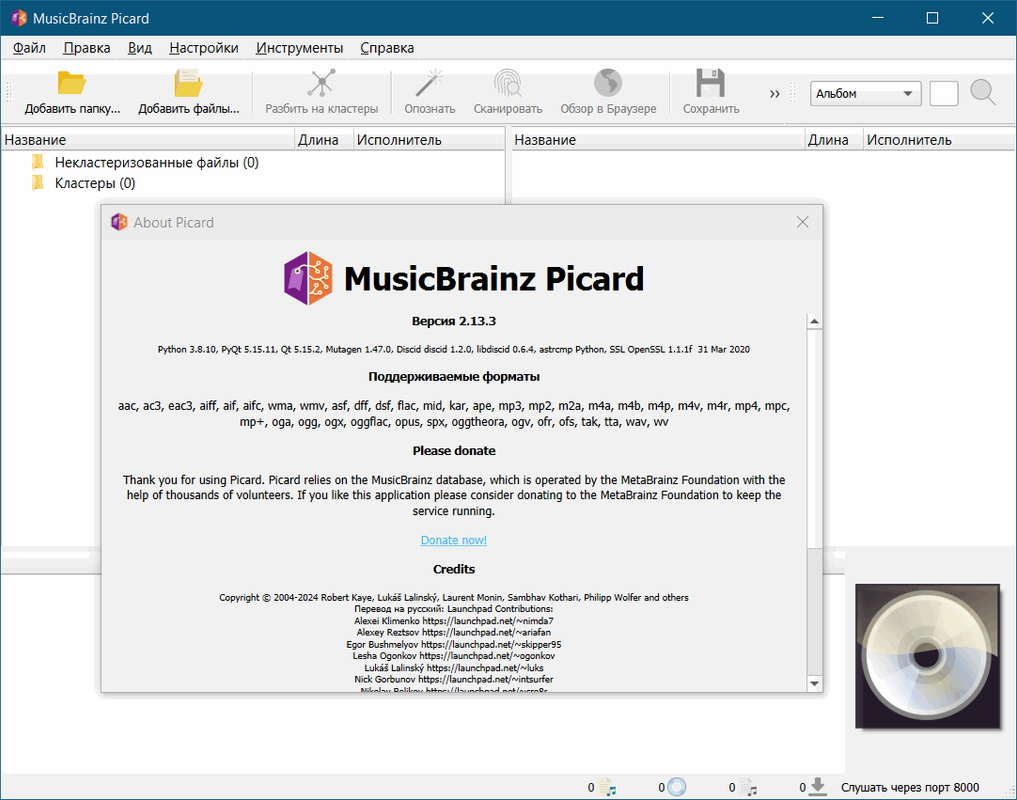Screen dimensions: 1017x800
Task: Open the Альбом search type dropdown
Action: [x=865, y=93]
